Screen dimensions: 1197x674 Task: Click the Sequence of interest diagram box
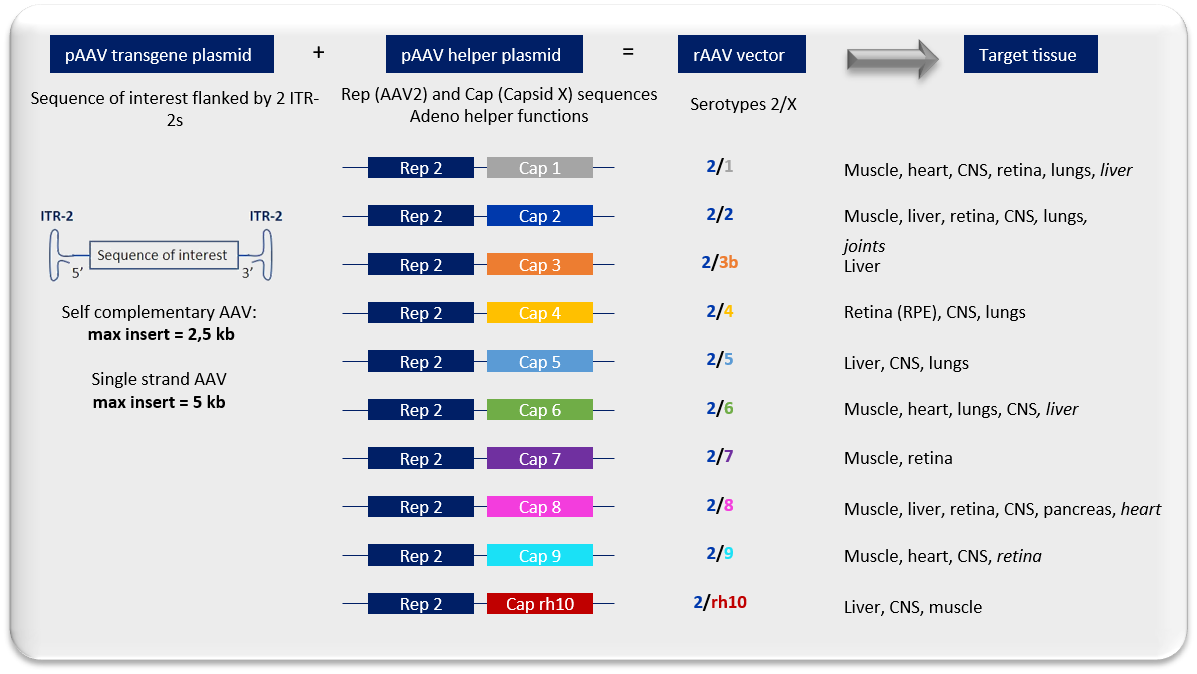162,256
